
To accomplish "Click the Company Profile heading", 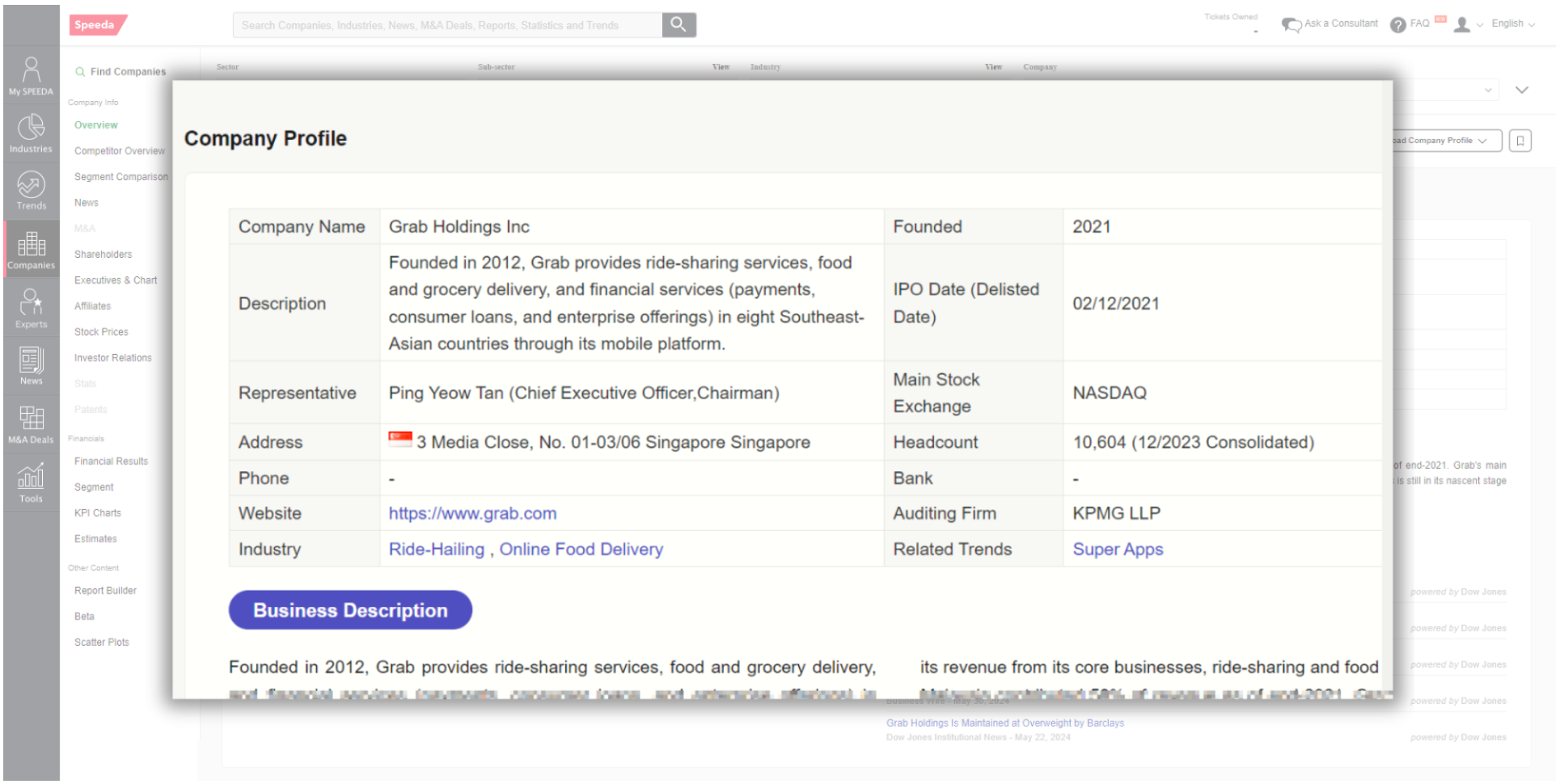I will (x=265, y=139).
